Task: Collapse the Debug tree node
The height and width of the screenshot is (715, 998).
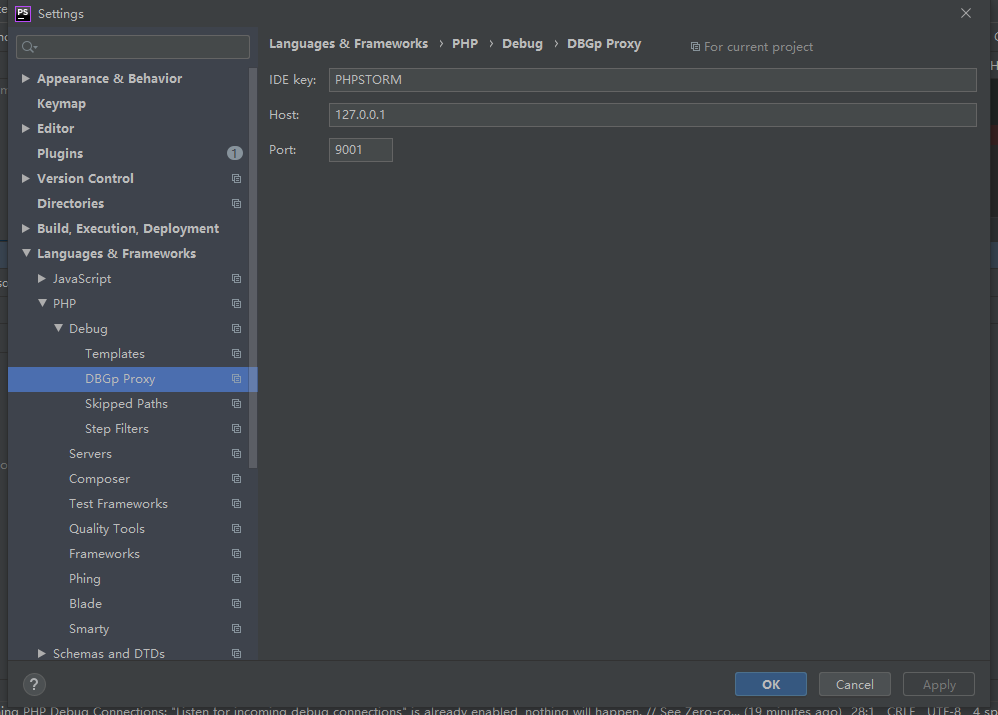Action: pos(58,329)
